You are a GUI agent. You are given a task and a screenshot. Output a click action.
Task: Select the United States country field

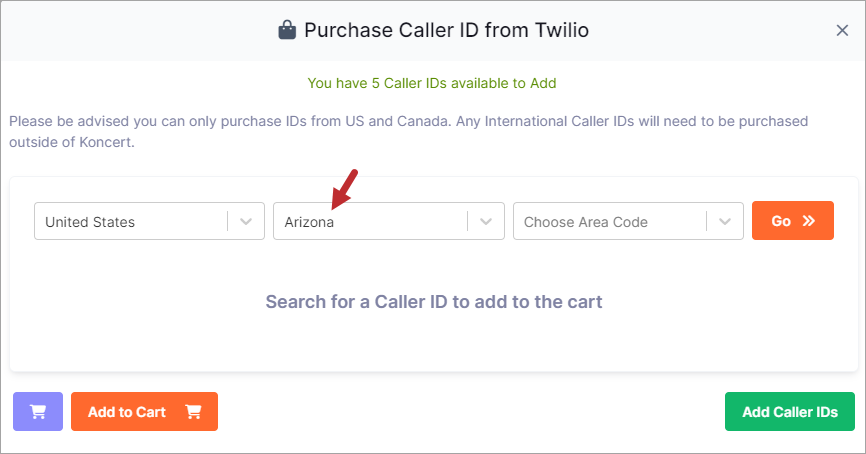149,221
